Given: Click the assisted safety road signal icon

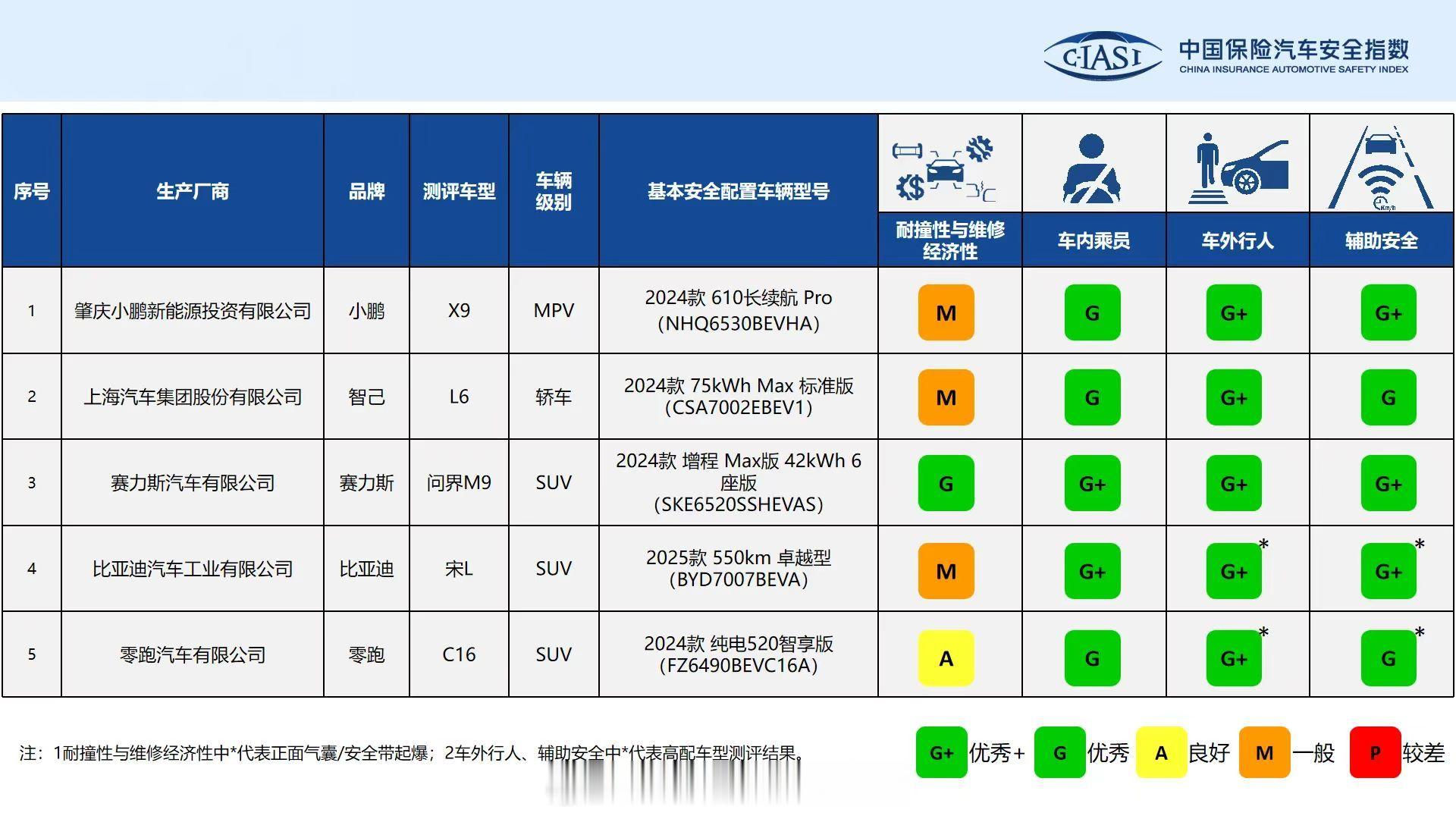Looking at the screenshot, I should [x=1381, y=168].
